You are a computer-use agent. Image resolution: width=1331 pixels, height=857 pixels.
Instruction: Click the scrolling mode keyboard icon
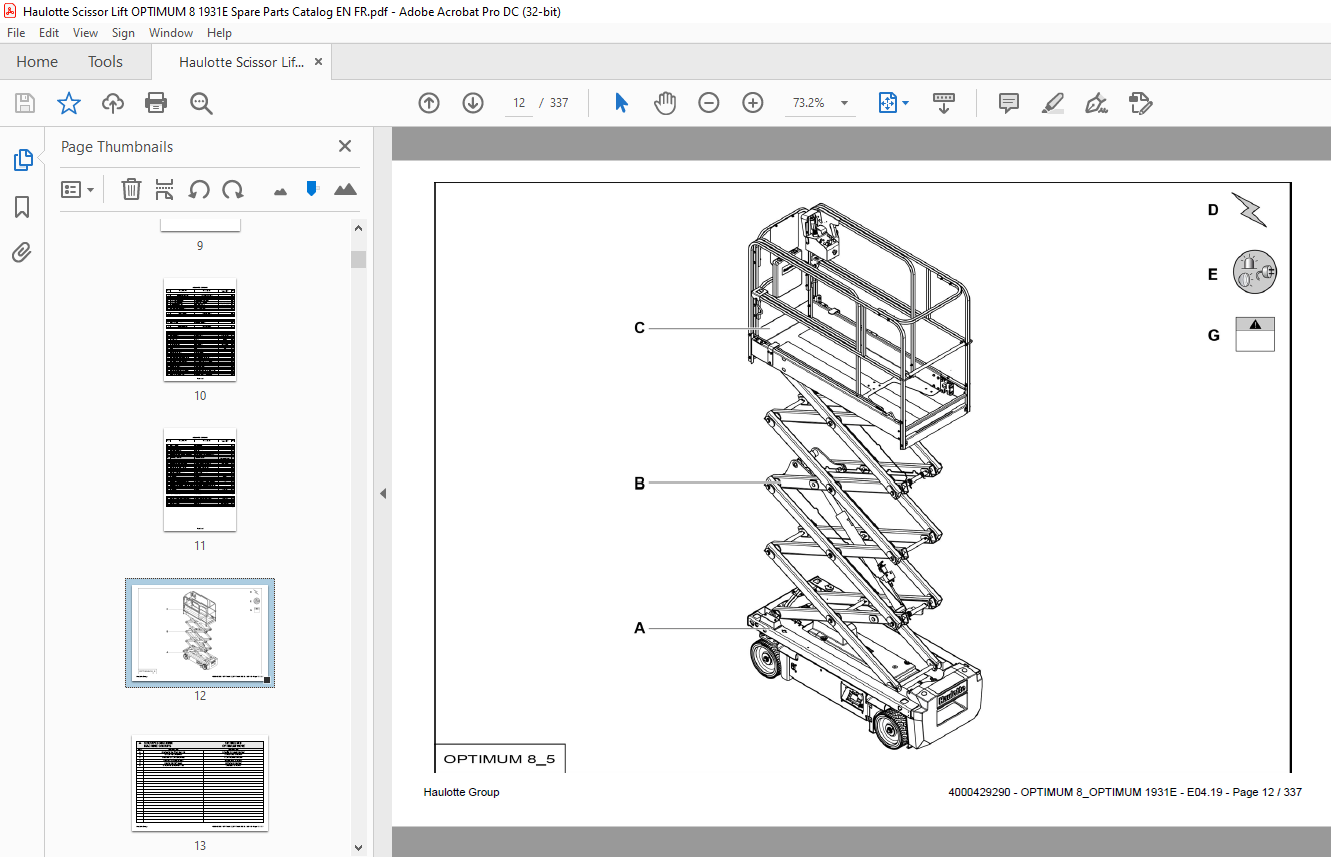click(944, 103)
